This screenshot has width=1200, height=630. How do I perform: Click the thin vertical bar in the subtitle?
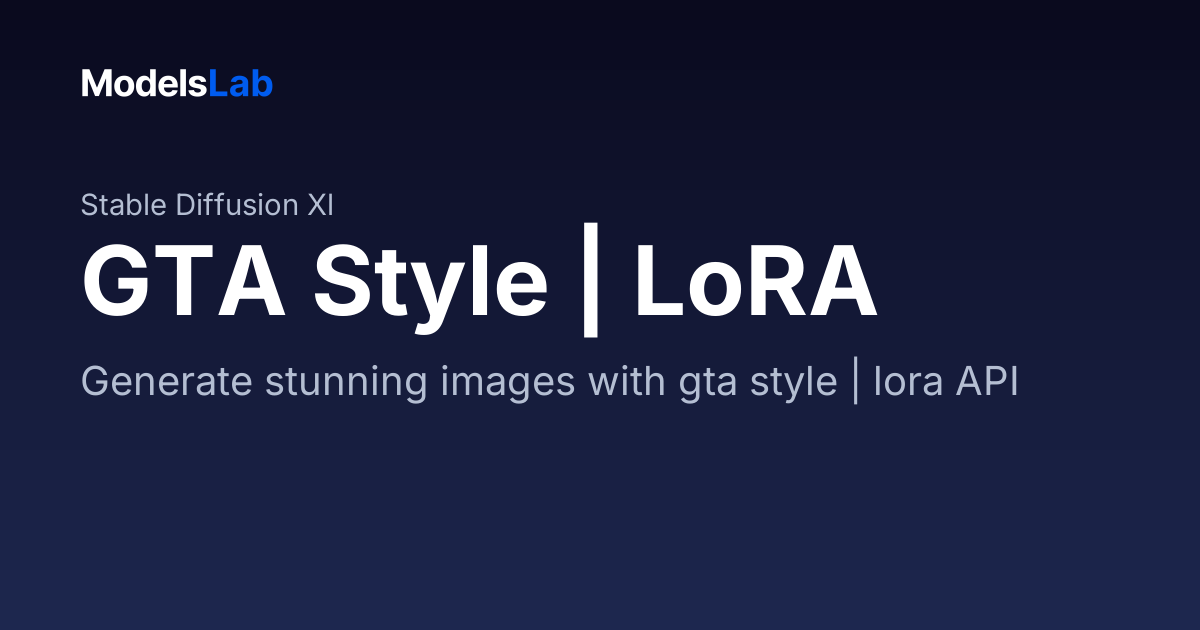tap(856, 384)
